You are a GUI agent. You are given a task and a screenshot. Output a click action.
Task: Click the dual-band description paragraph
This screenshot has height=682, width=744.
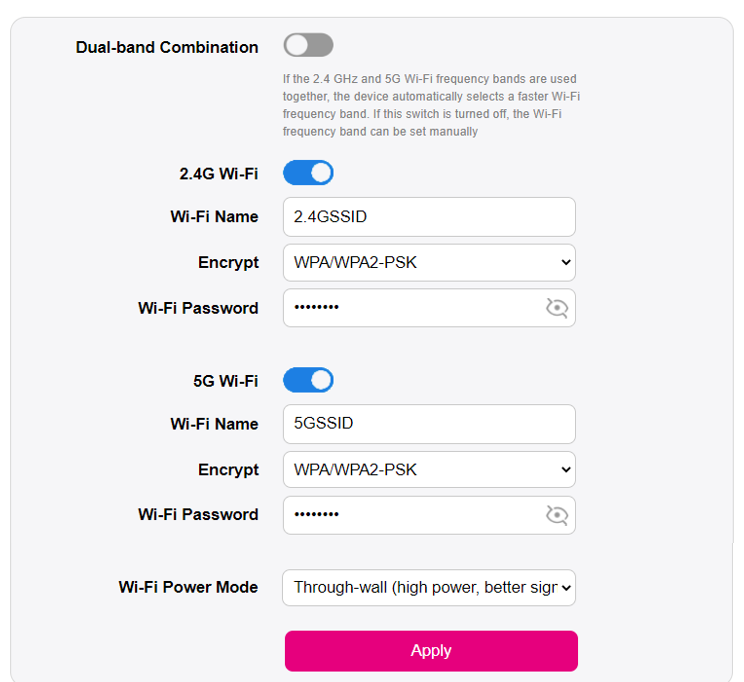[x=430, y=105]
